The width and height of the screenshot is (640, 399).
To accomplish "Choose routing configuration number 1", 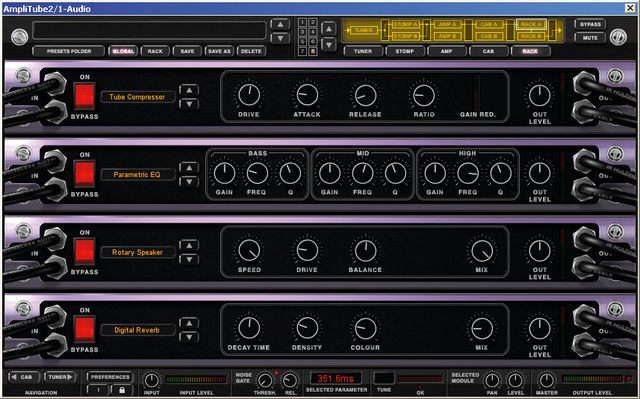I will (x=302, y=22).
